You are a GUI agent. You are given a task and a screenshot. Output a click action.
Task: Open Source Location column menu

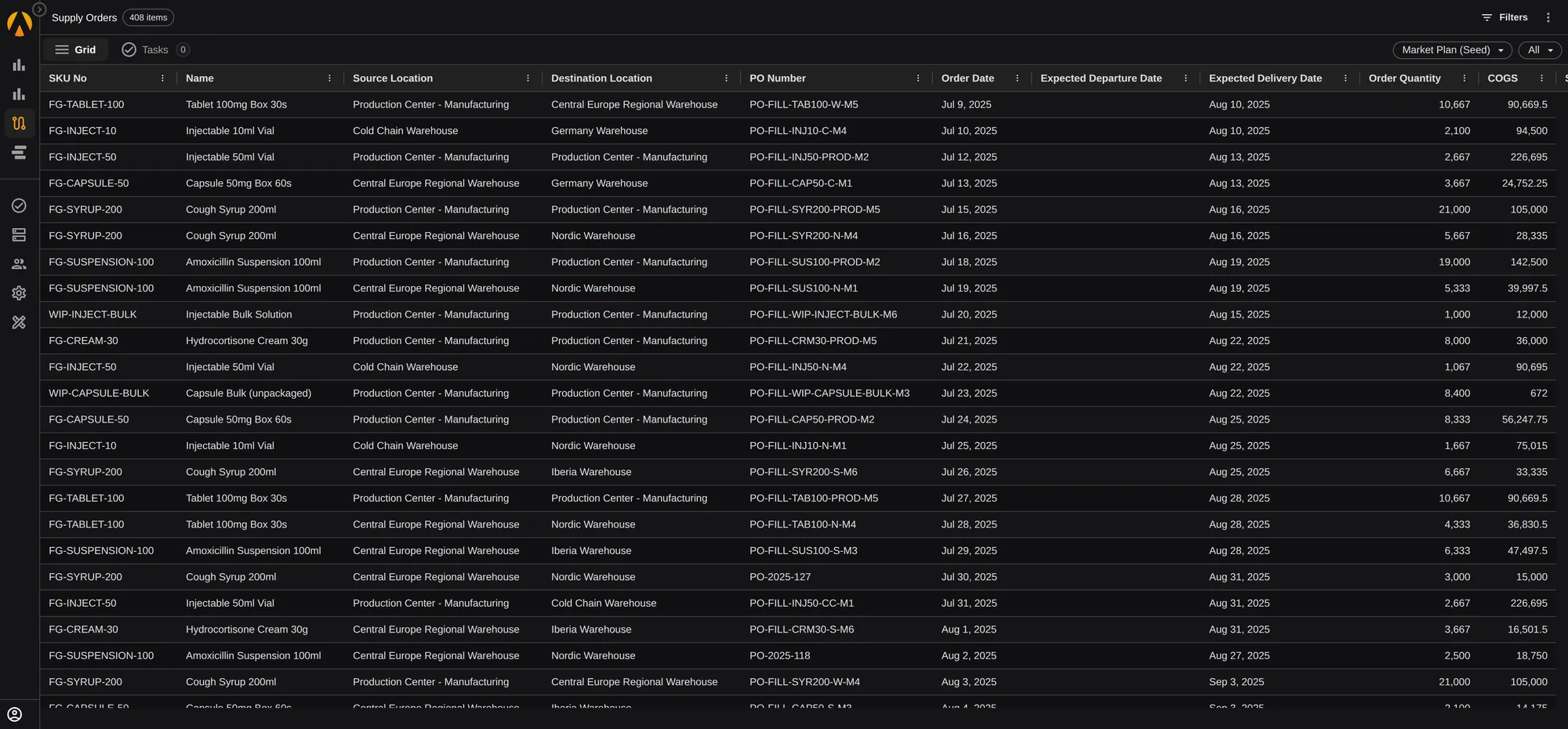pos(528,78)
